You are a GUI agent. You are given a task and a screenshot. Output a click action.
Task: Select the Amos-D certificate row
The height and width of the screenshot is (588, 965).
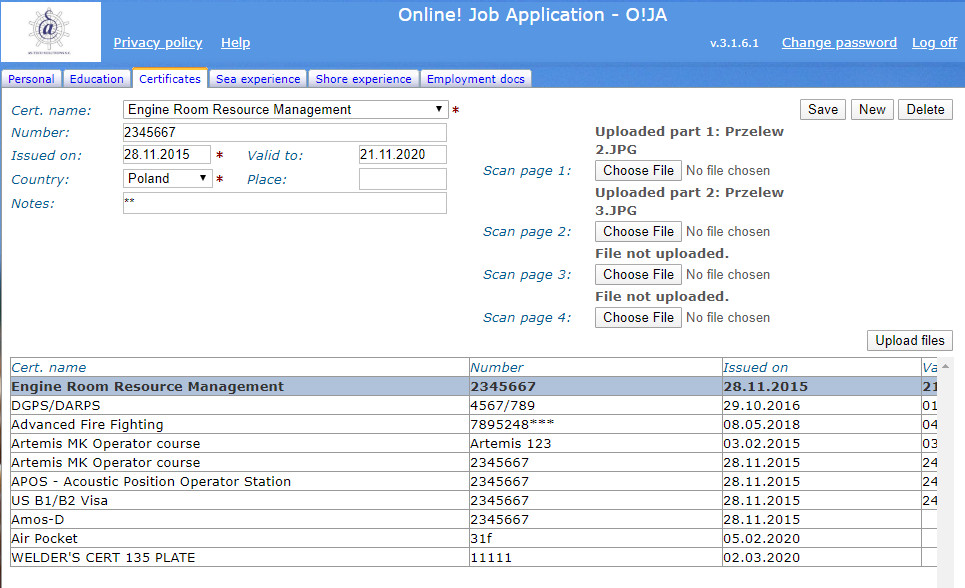(x=474, y=520)
